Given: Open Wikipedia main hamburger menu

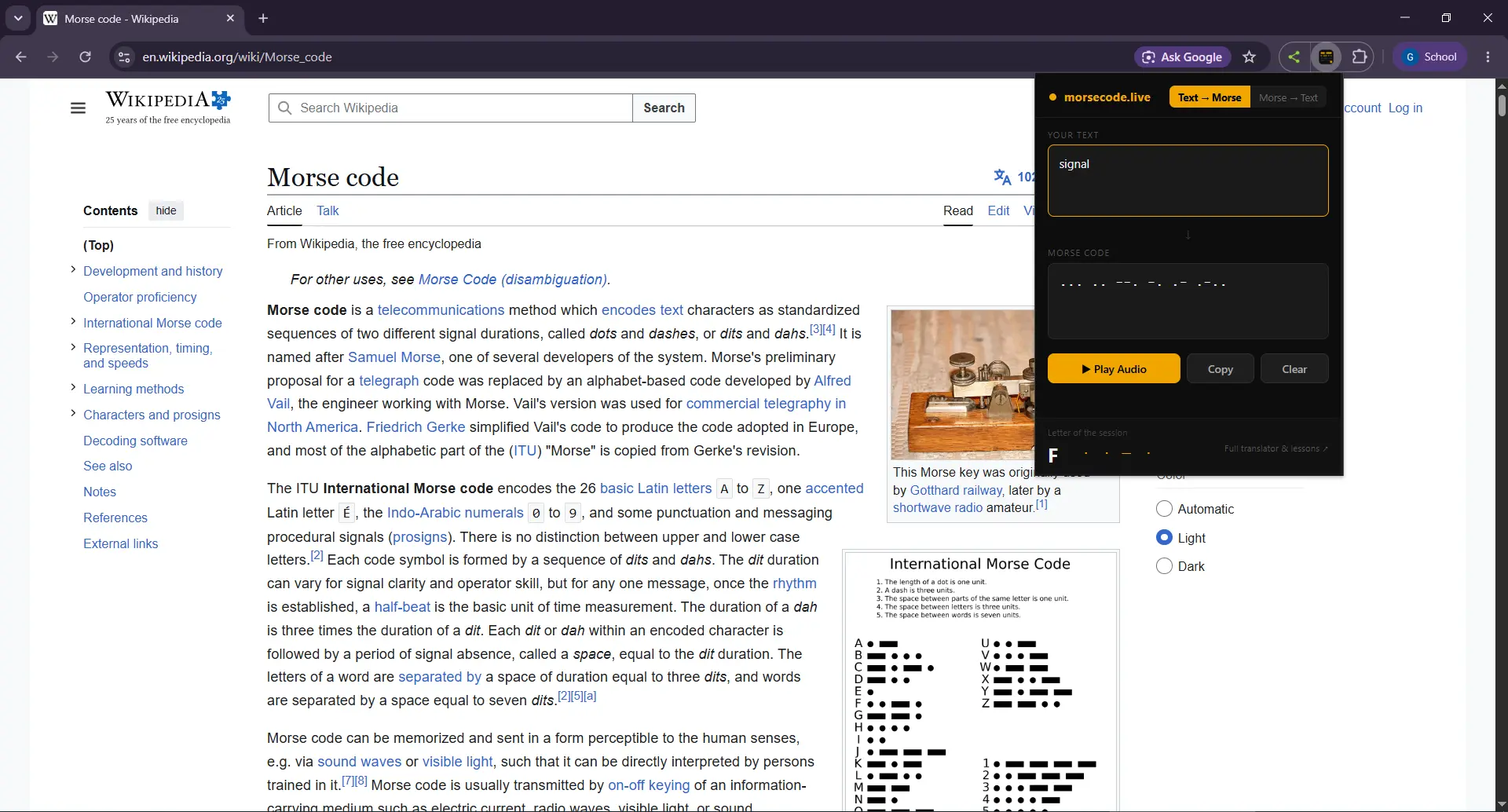Looking at the screenshot, I should tap(78, 108).
